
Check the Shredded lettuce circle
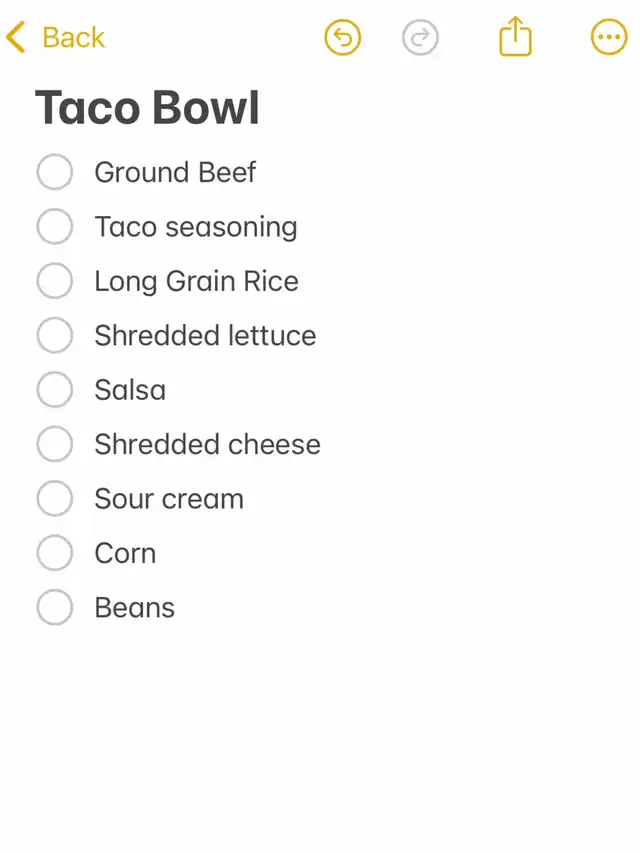(x=54, y=335)
